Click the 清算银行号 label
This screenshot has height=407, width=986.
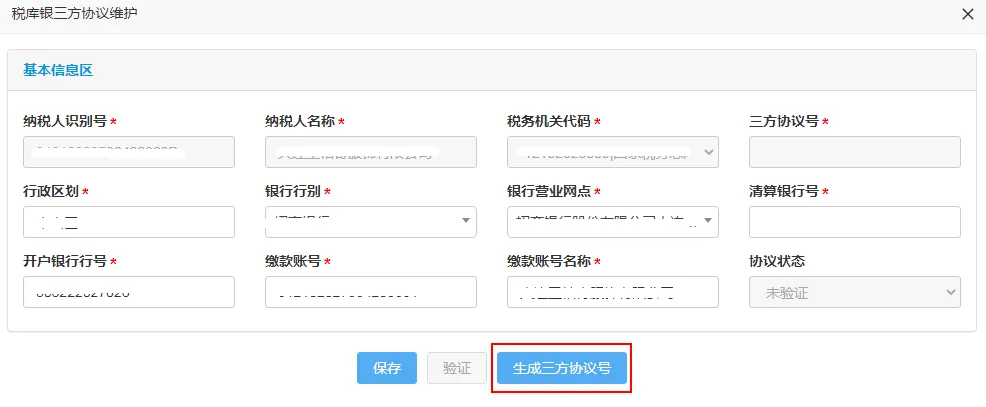[x=784, y=191]
